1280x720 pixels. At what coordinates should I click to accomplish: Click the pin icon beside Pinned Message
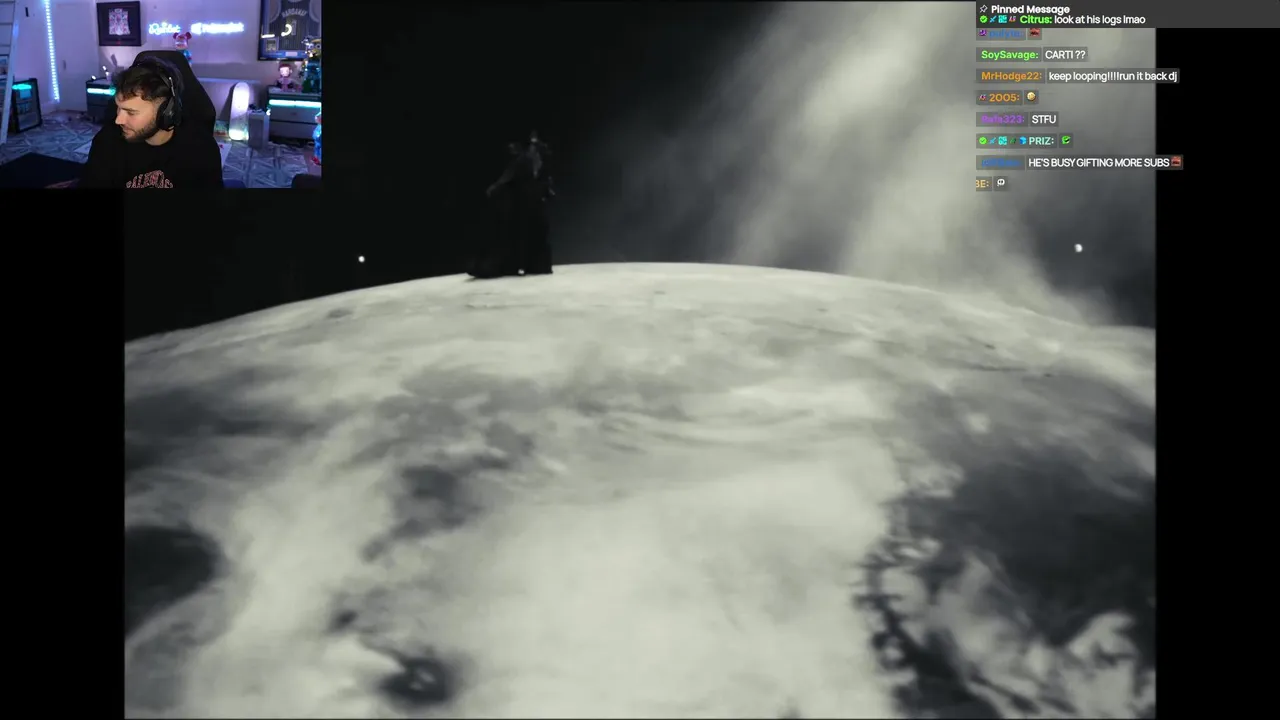tap(984, 9)
